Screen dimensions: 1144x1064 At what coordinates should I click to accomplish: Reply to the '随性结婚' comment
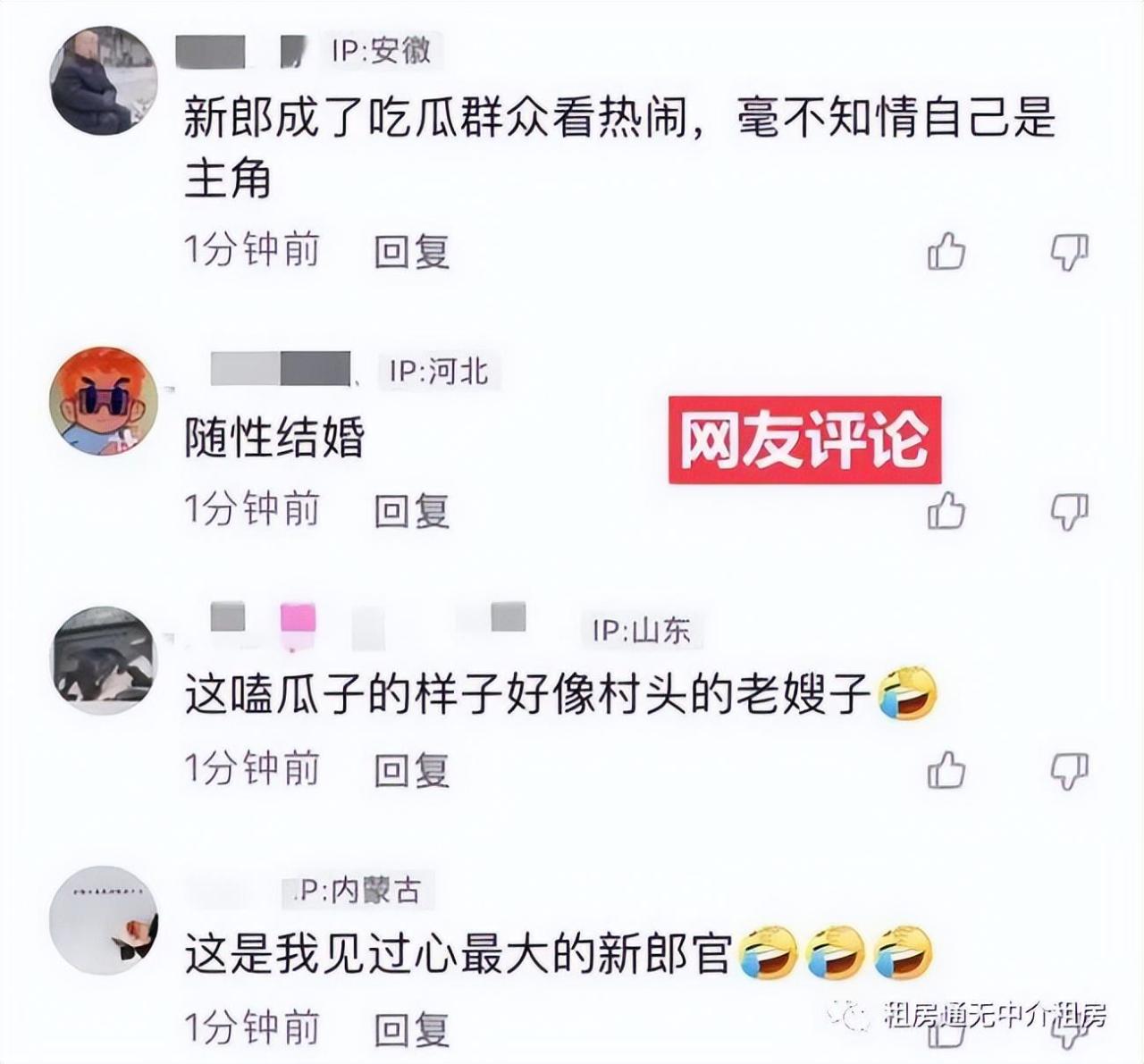tap(411, 511)
